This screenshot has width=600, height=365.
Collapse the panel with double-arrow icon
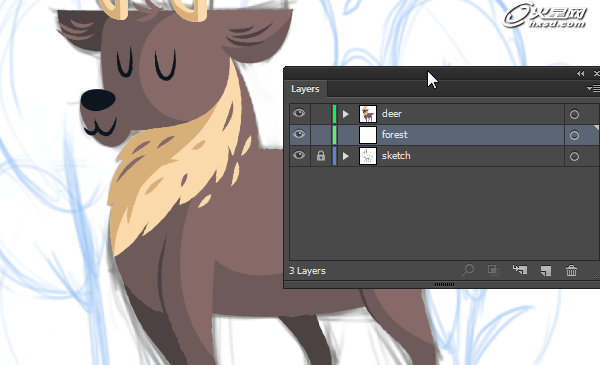(x=580, y=73)
